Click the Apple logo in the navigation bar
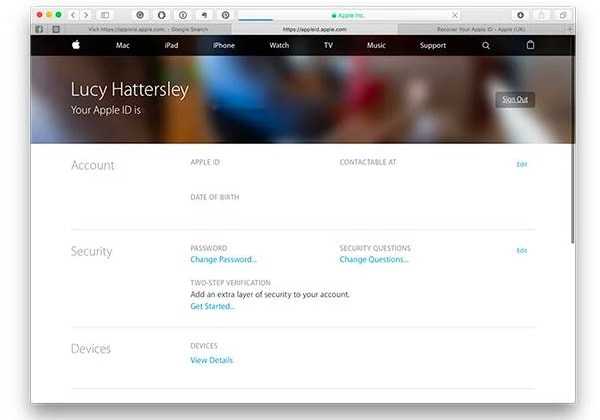This screenshot has height=420, width=600. 75,45
